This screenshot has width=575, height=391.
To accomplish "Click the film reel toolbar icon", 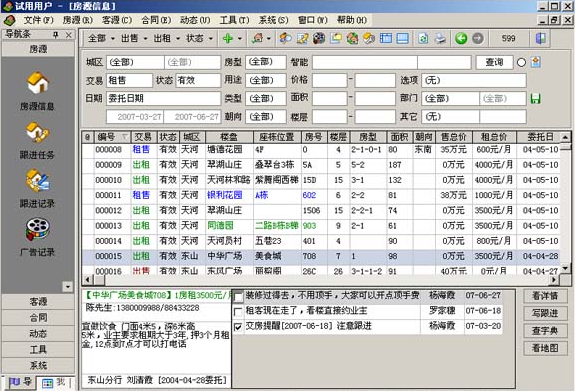I will [x=319, y=38].
